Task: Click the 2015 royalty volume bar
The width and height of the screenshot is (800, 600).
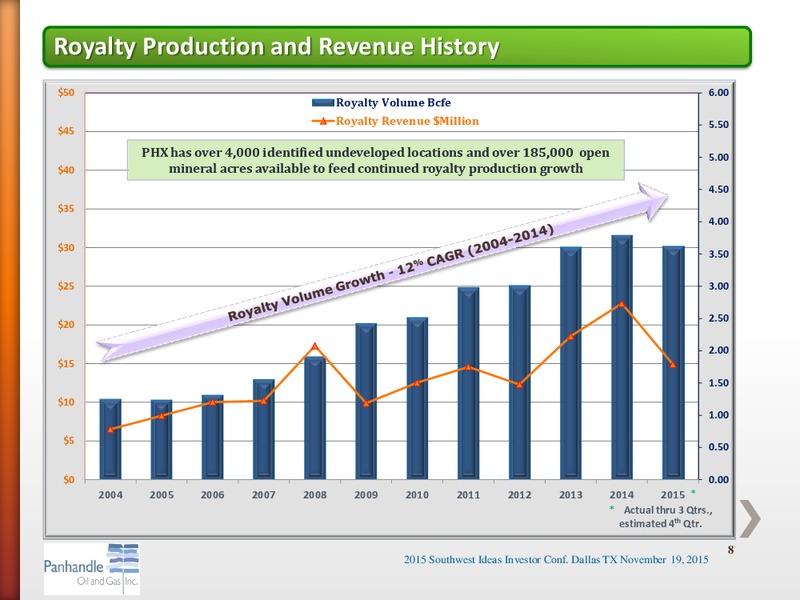Action: tap(673, 363)
